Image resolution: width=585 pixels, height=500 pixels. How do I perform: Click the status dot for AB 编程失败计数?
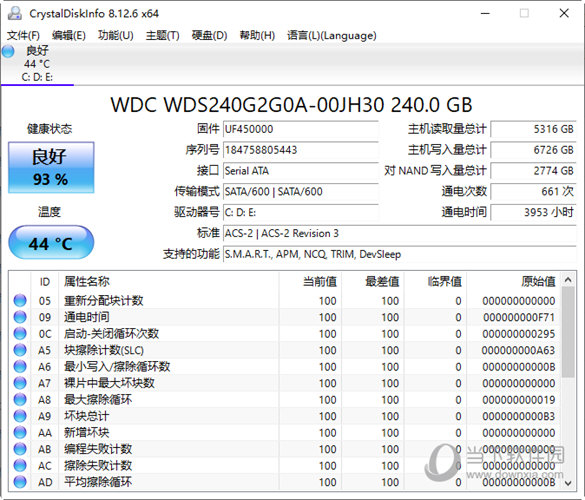[20, 449]
